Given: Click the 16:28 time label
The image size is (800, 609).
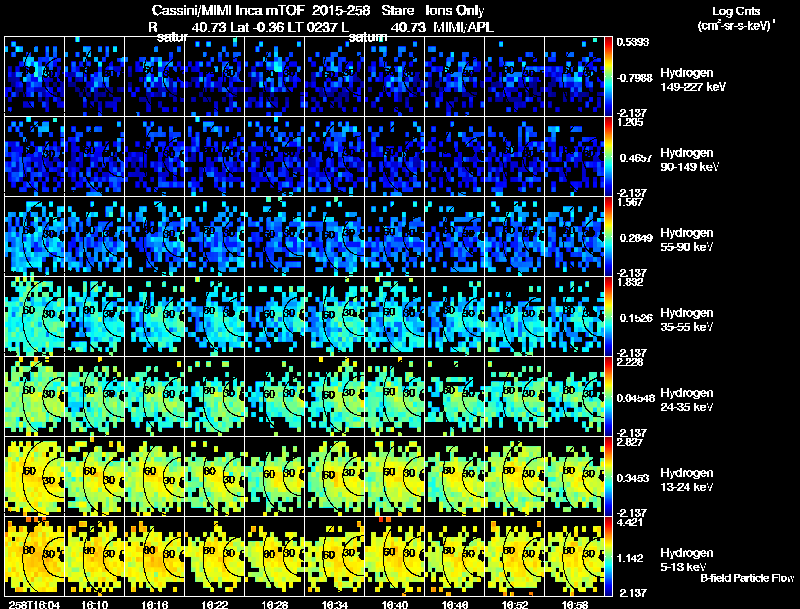Looking at the screenshot, I should pyautogui.click(x=274, y=604).
